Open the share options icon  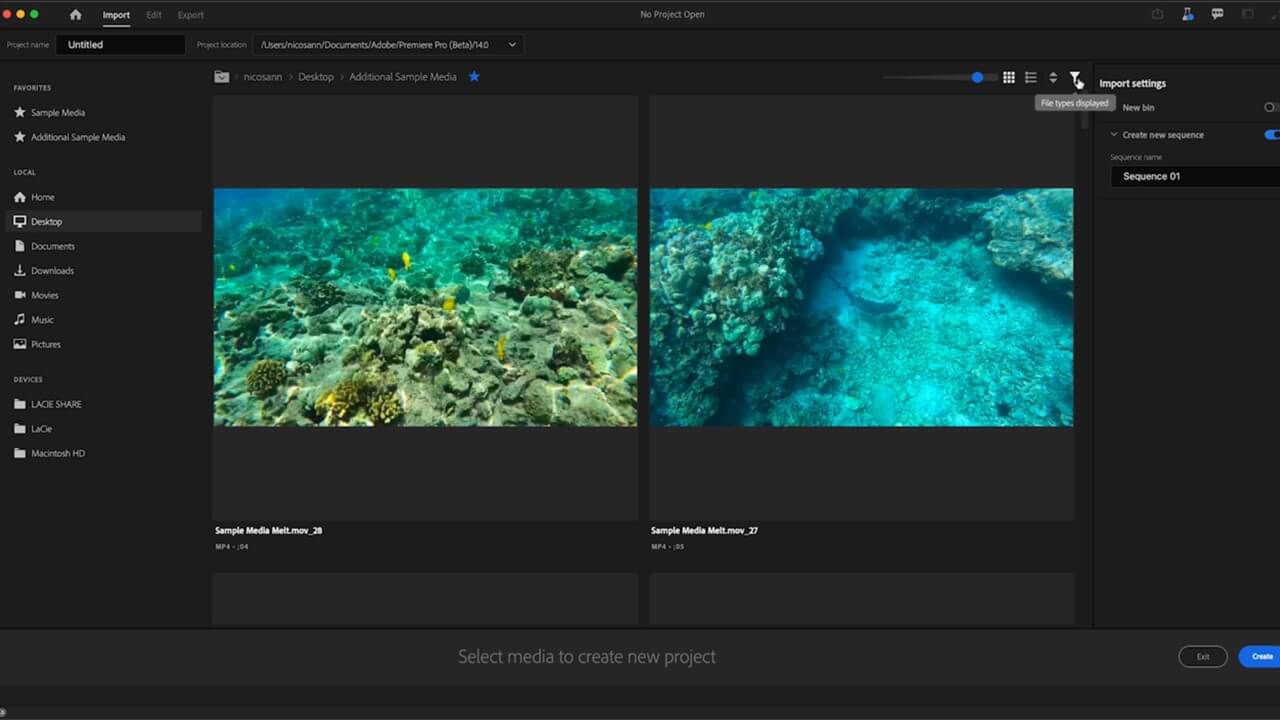1157,14
